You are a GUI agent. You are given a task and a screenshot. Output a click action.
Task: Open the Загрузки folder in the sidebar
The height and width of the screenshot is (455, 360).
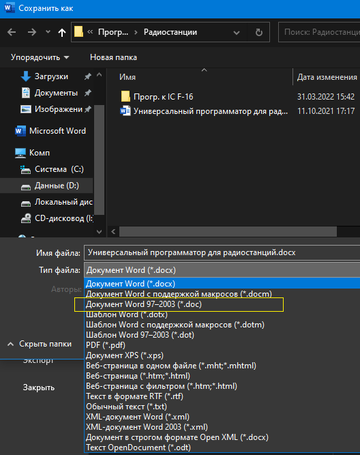tap(51, 77)
